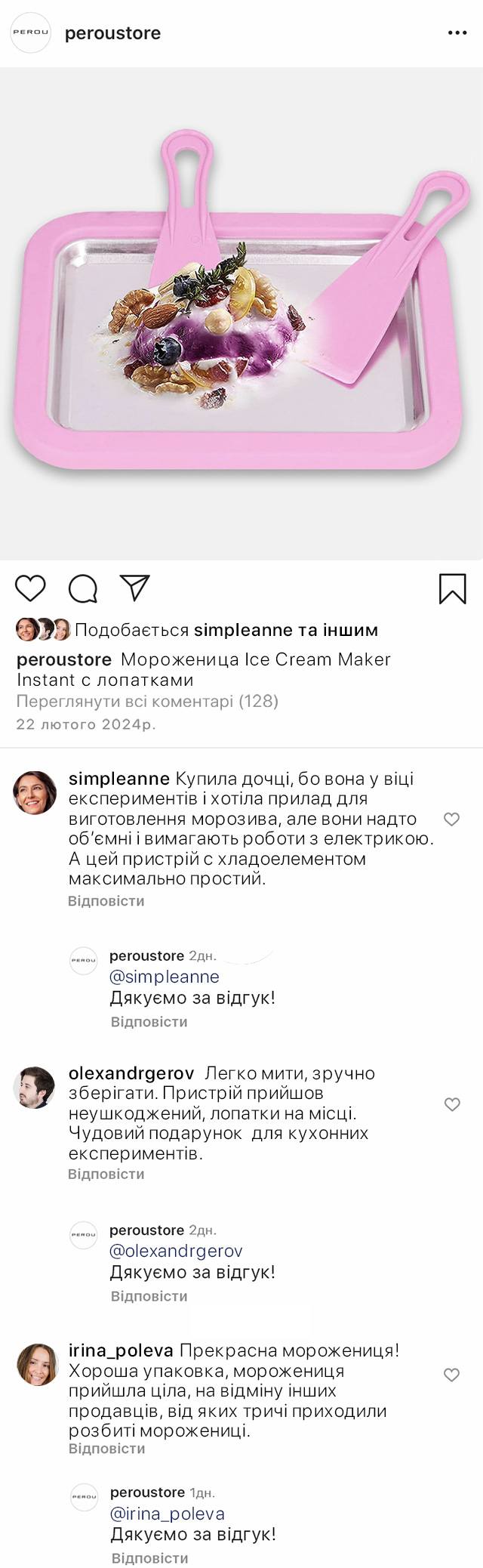Open Perou logo profile picture in header

[x=30, y=33]
